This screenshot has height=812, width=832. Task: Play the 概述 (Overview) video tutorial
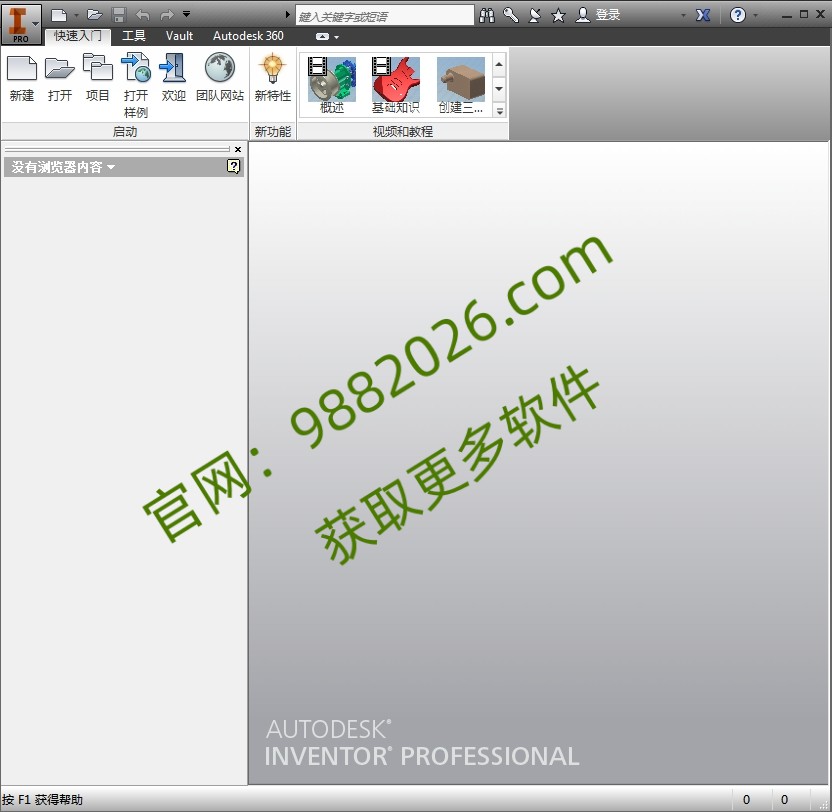(x=330, y=80)
